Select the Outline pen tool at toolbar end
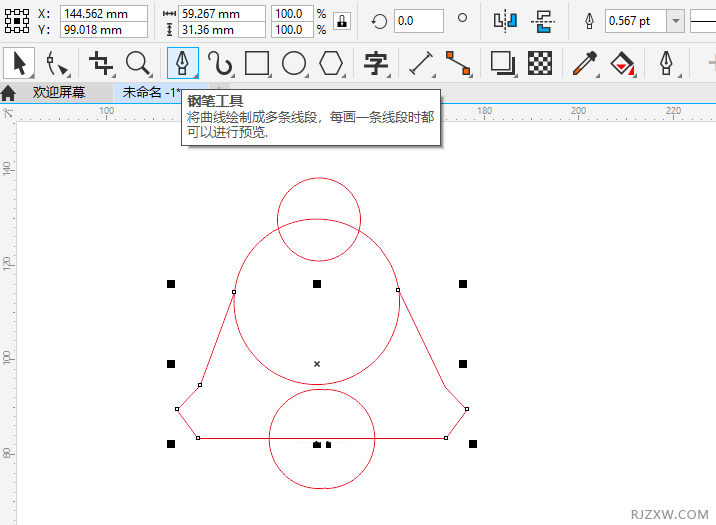The height and width of the screenshot is (525, 716). (x=667, y=63)
